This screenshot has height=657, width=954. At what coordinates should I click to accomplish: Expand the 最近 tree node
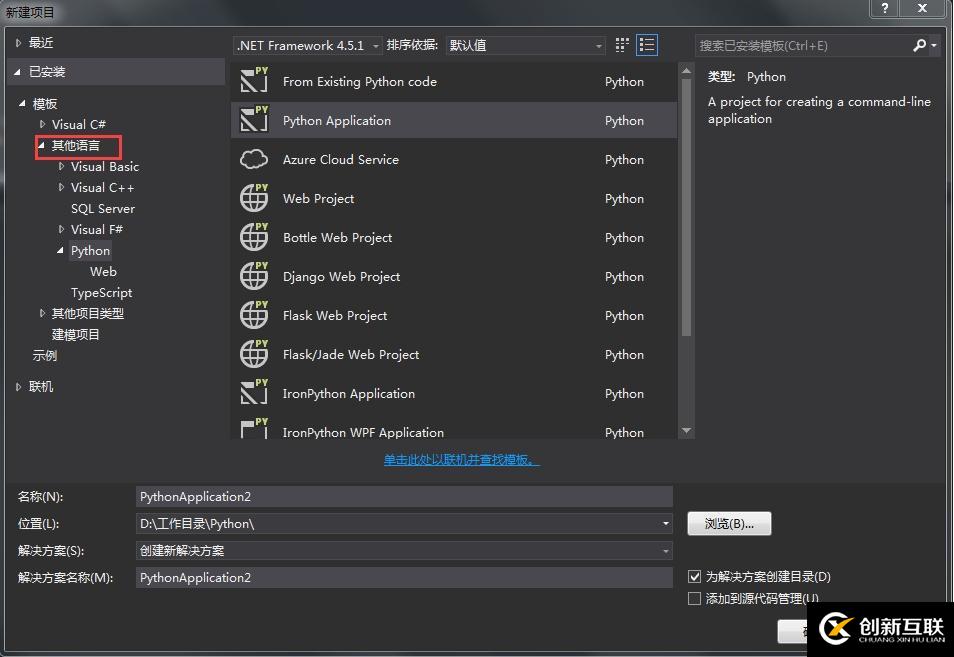tap(18, 43)
